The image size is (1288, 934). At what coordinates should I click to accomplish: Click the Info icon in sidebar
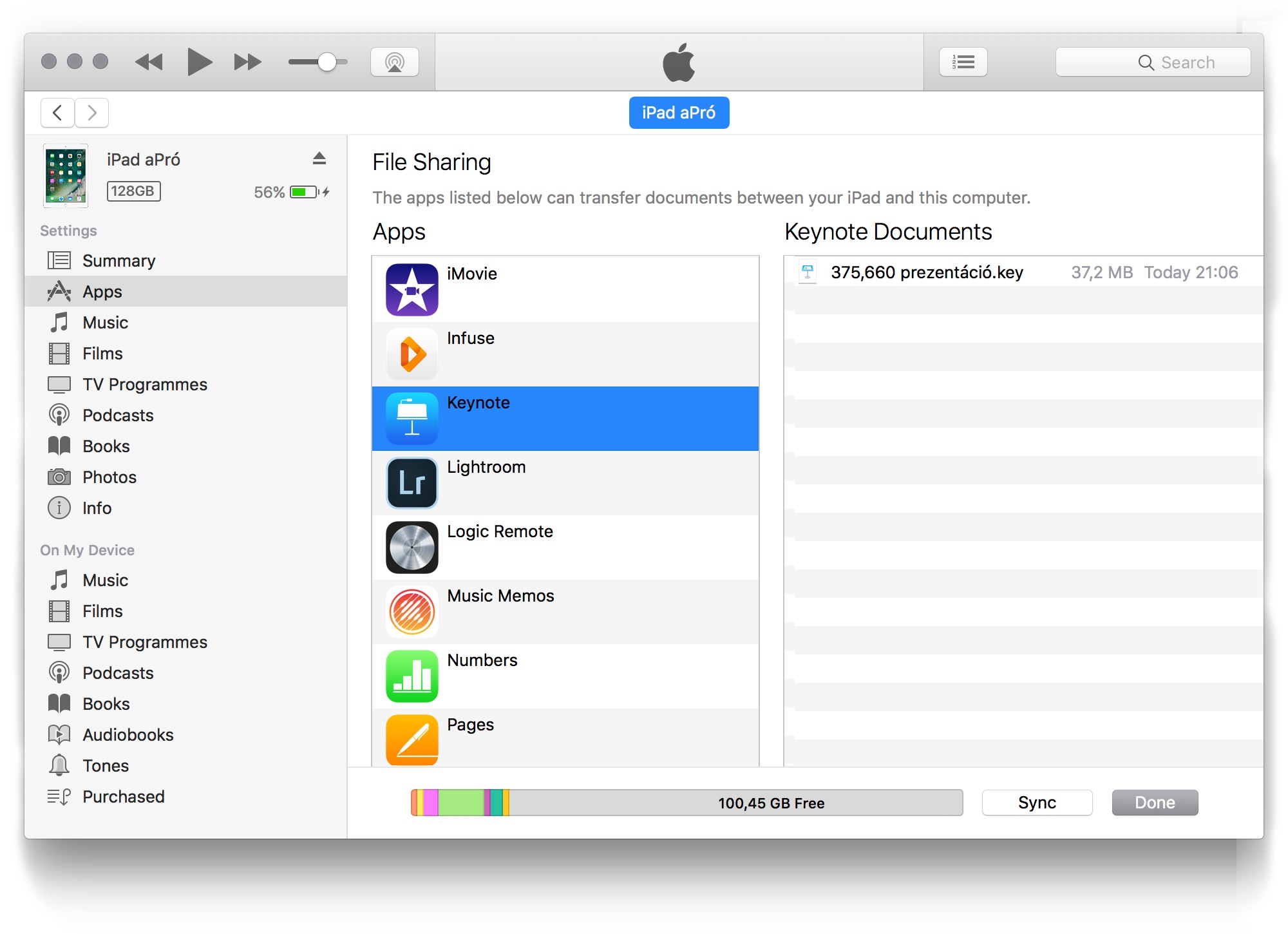pos(59,508)
